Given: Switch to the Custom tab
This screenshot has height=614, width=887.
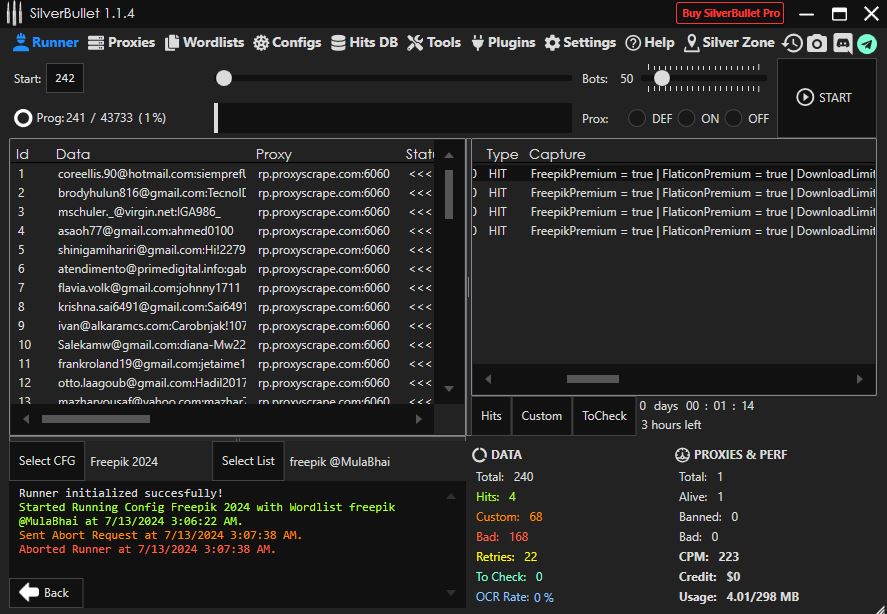Looking at the screenshot, I should [x=541, y=416].
